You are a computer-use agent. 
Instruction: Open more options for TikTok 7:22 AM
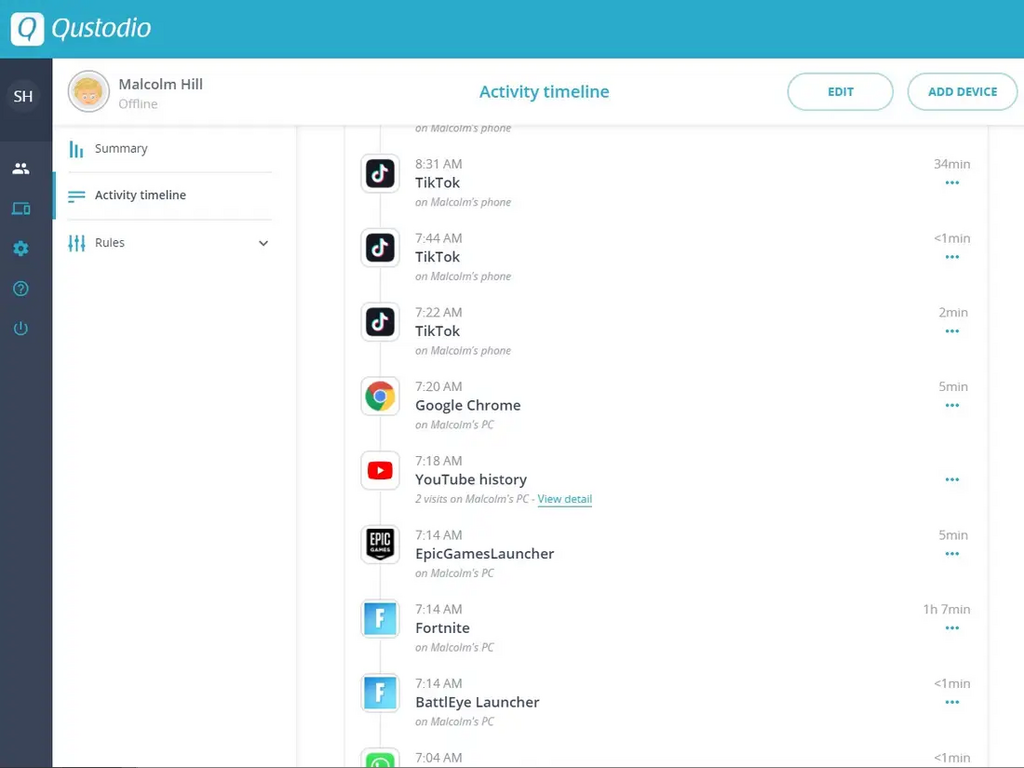952,331
